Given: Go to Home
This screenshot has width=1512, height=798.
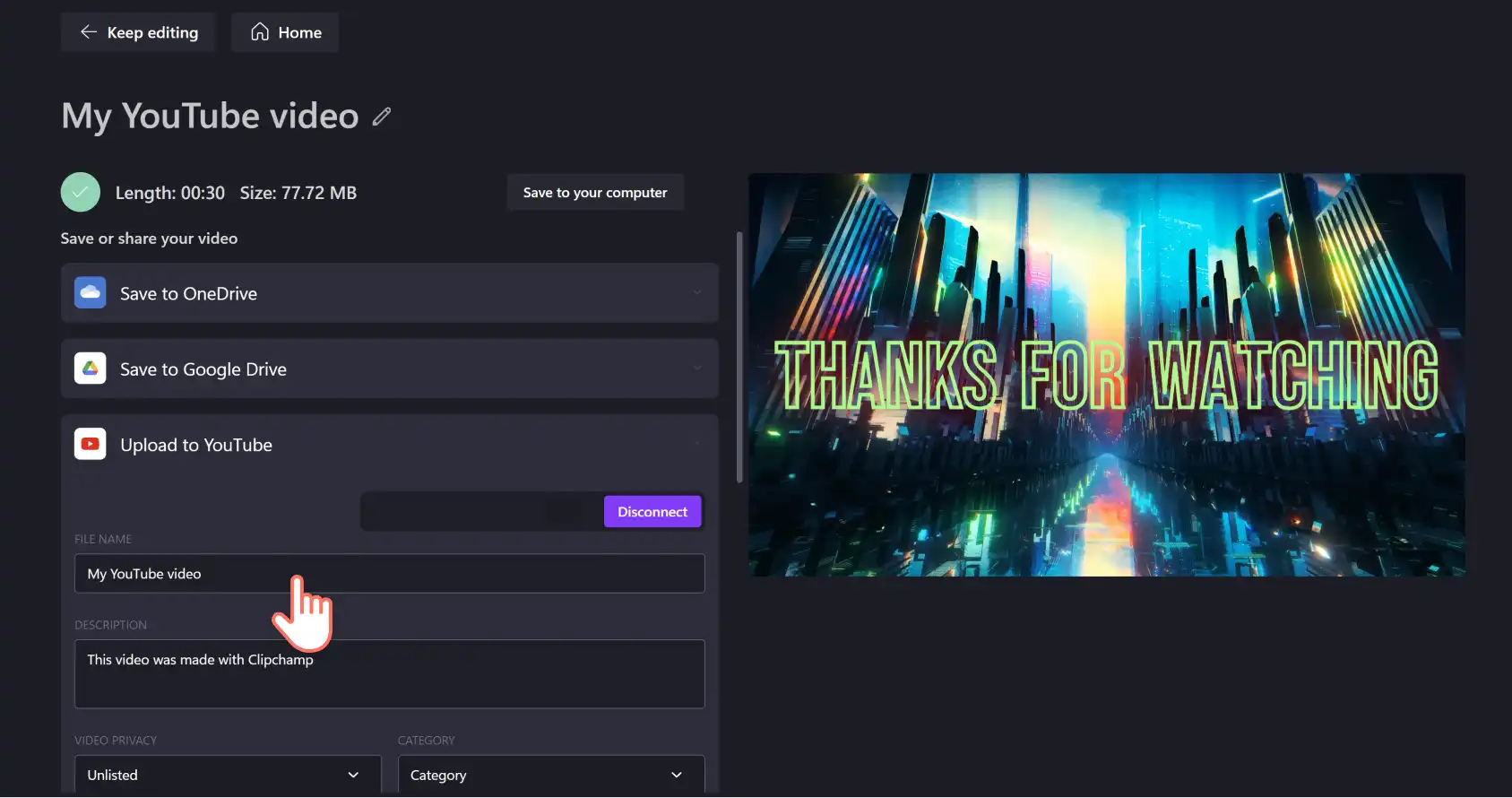Looking at the screenshot, I should click(x=285, y=32).
